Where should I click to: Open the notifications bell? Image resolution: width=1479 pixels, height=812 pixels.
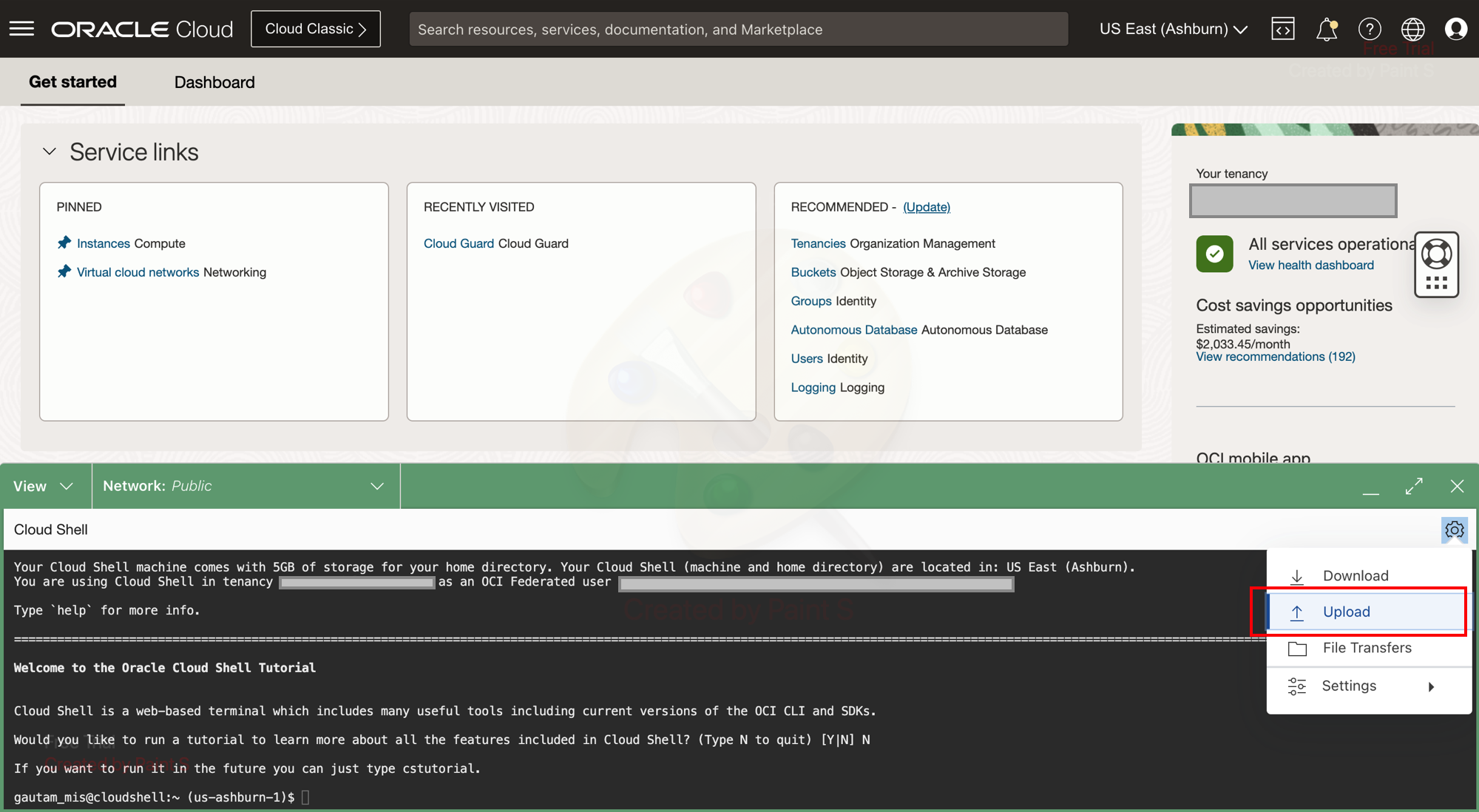pyautogui.click(x=1327, y=30)
